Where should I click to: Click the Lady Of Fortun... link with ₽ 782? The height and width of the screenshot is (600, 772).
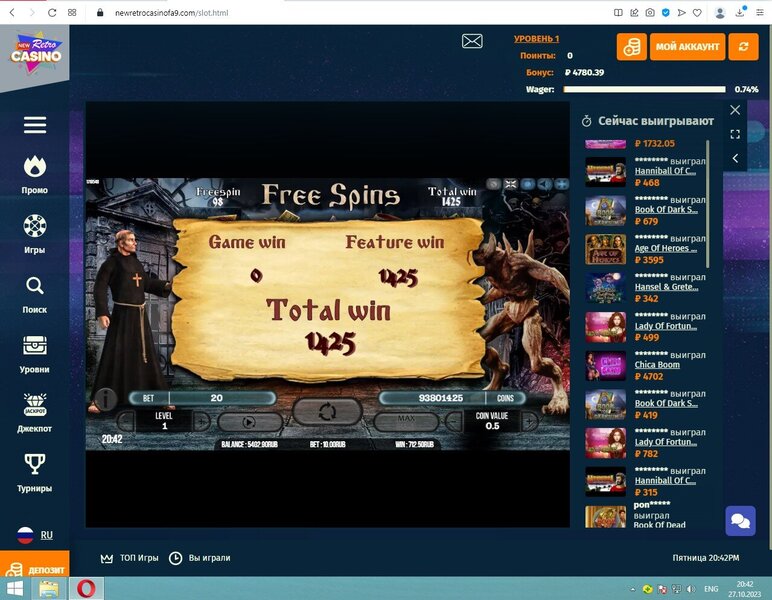[666, 442]
